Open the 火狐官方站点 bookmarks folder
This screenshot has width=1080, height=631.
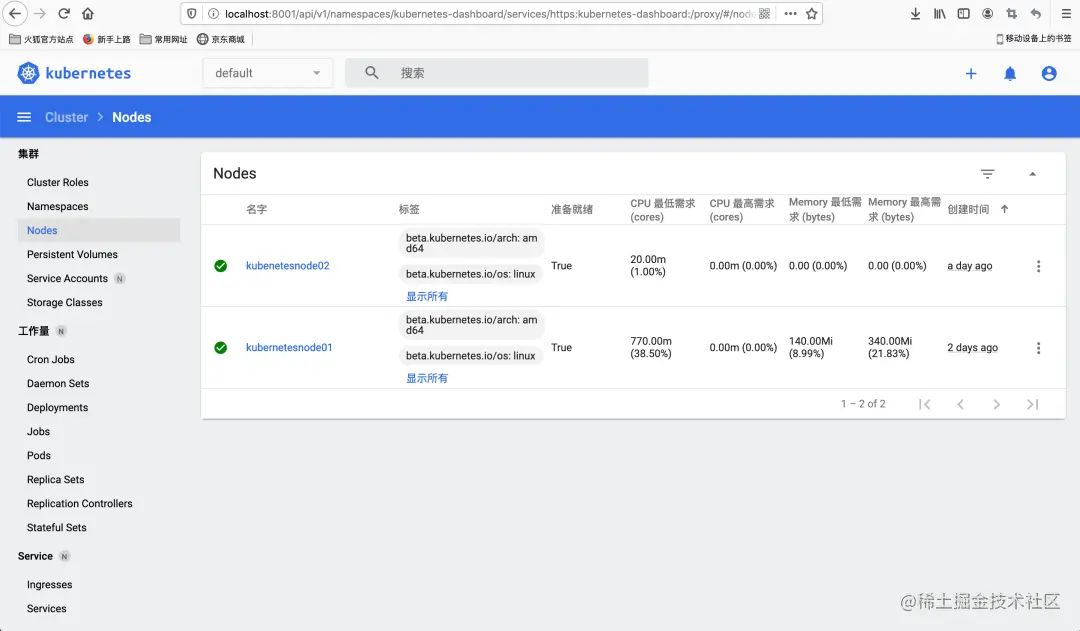point(41,39)
